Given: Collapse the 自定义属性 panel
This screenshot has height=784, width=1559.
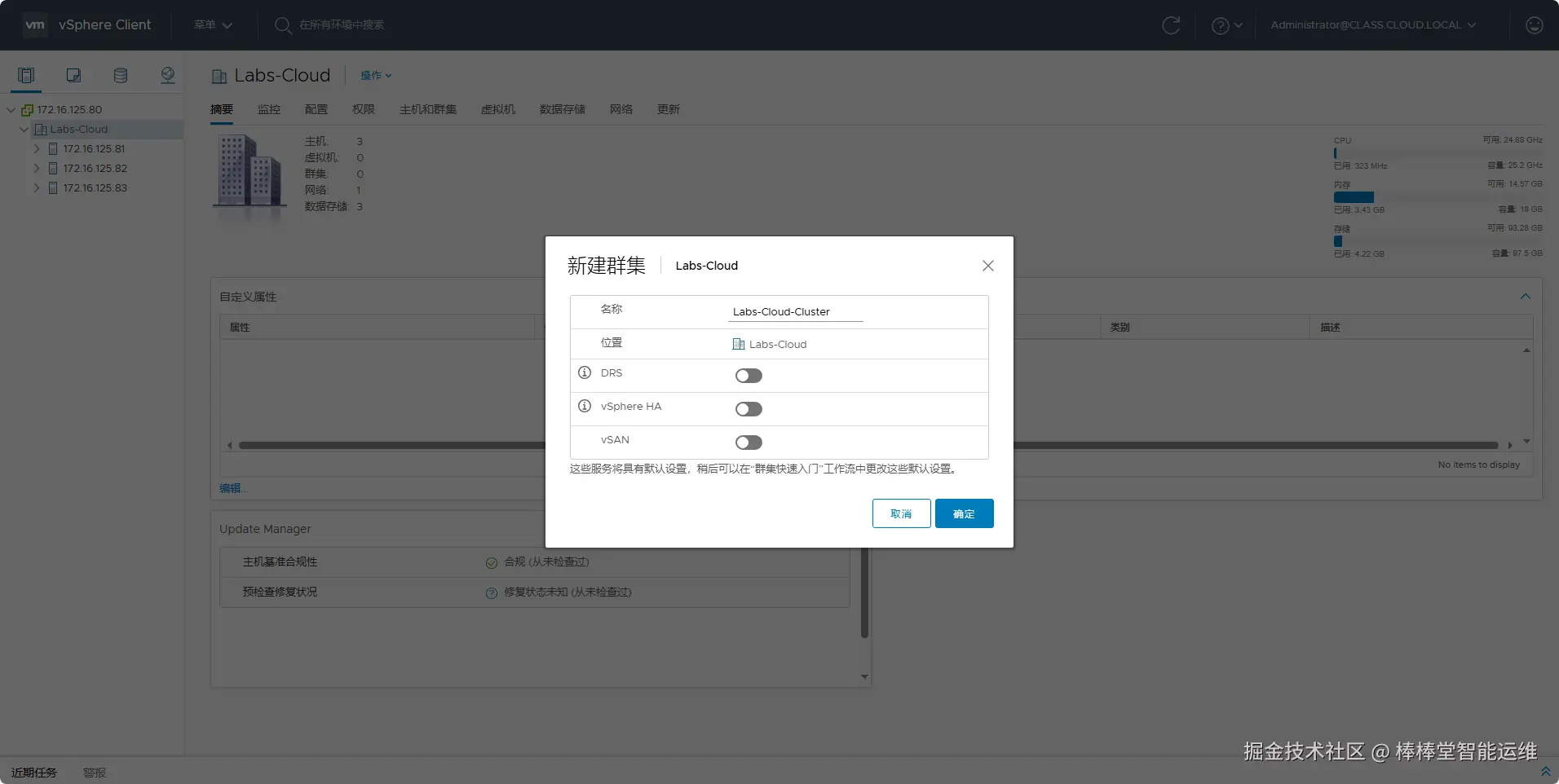Looking at the screenshot, I should (1526, 297).
